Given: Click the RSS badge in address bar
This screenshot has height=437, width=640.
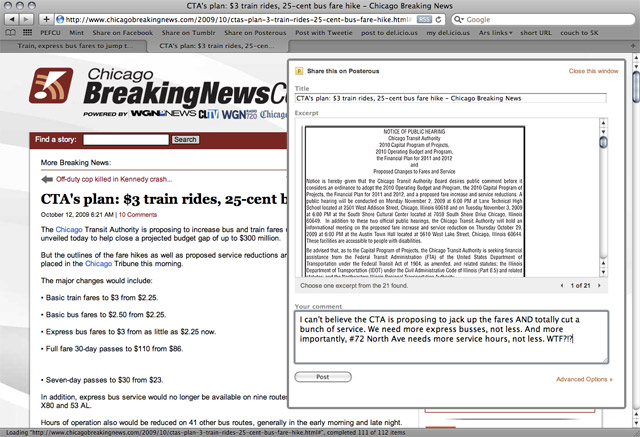Looking at the screenshot, I should [424, 19].
